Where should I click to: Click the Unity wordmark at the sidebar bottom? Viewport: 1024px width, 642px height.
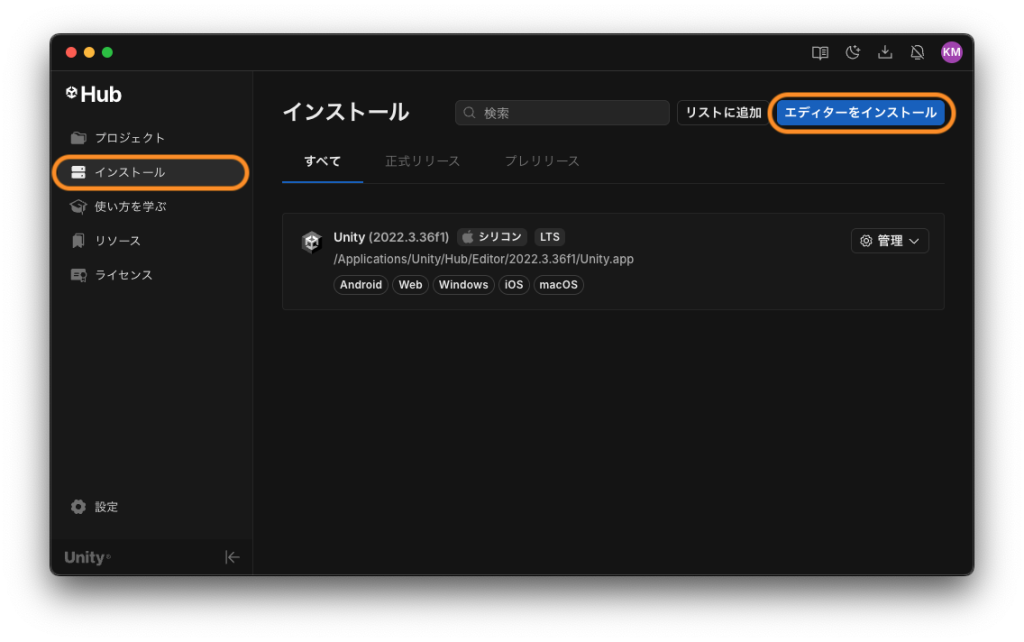click(87, 557)
